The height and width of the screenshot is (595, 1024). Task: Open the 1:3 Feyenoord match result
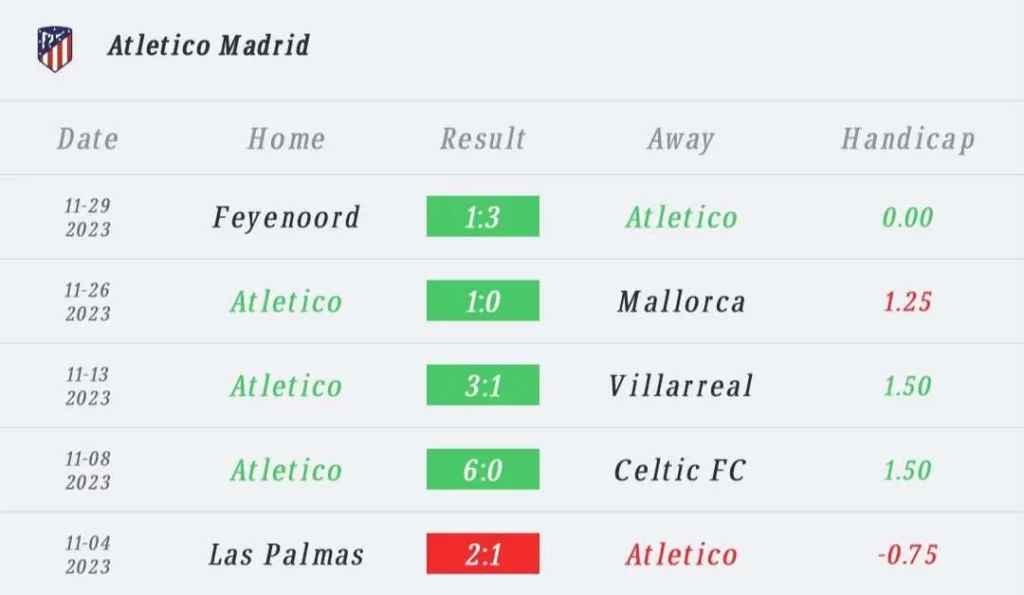click(483, 216)
